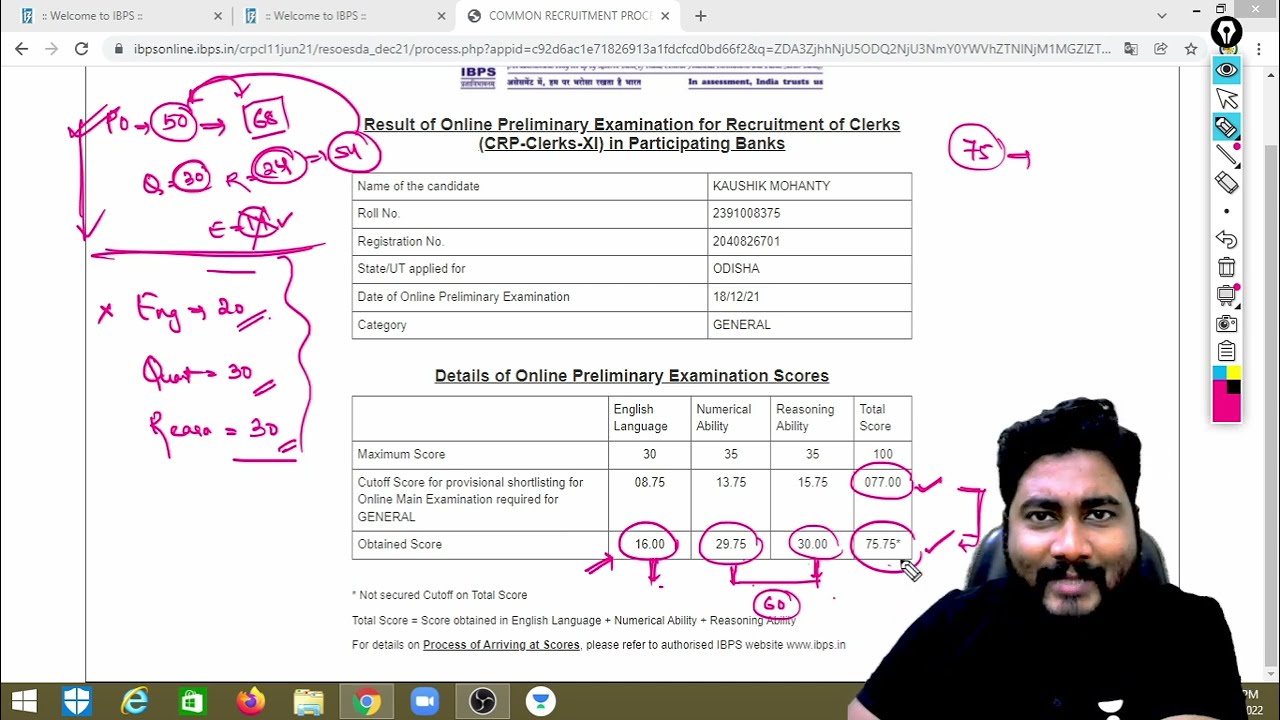Open the whiteboard easel tool
This screenshot has height=720, width=1280.
(x=1226, y=295)
